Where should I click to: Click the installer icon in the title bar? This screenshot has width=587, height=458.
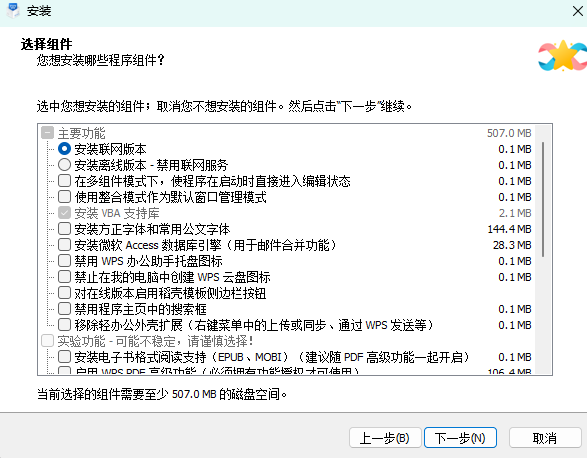(x=13, y=10)
